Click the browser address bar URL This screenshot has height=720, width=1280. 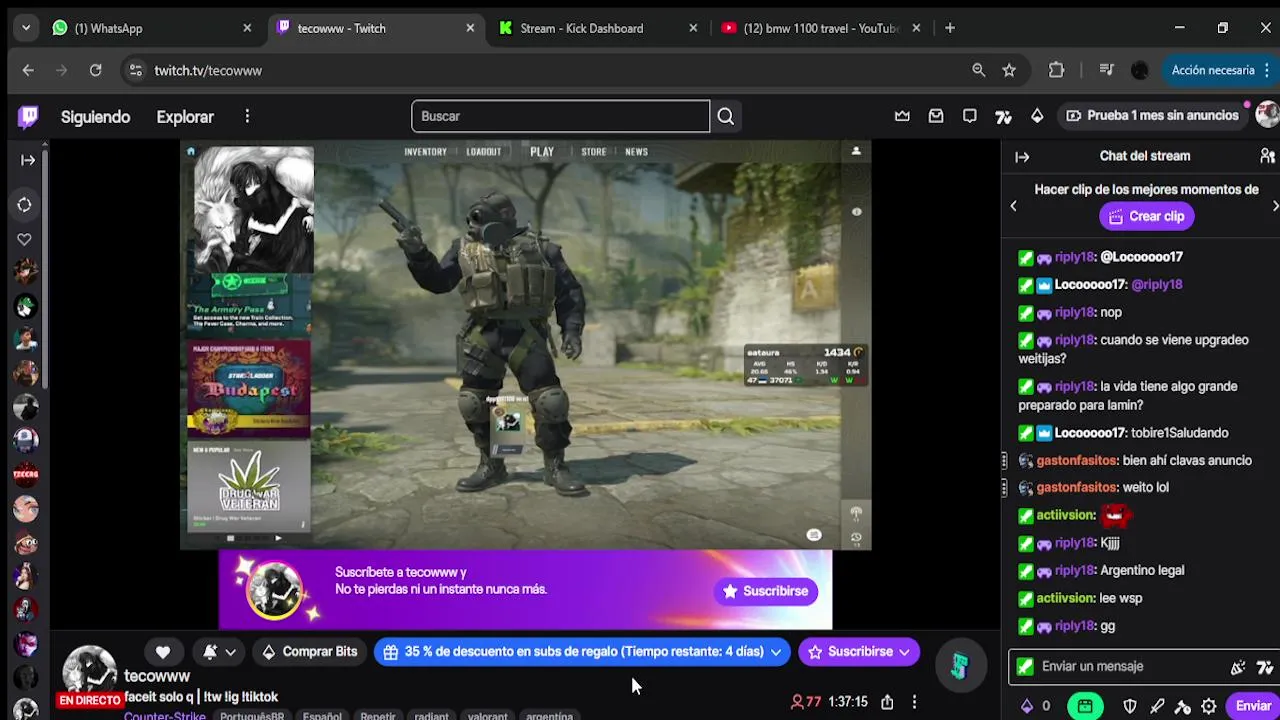208,70
